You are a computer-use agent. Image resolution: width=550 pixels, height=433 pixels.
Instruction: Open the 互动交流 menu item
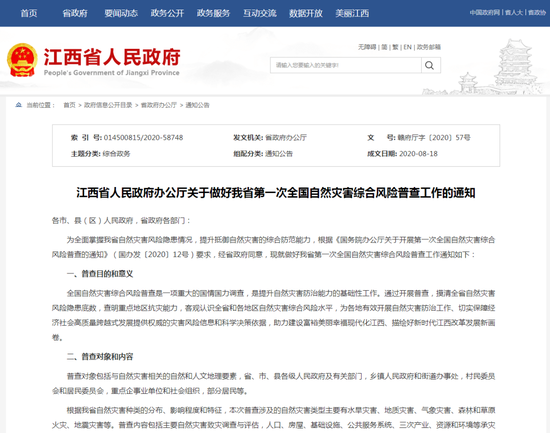(260, 13)
